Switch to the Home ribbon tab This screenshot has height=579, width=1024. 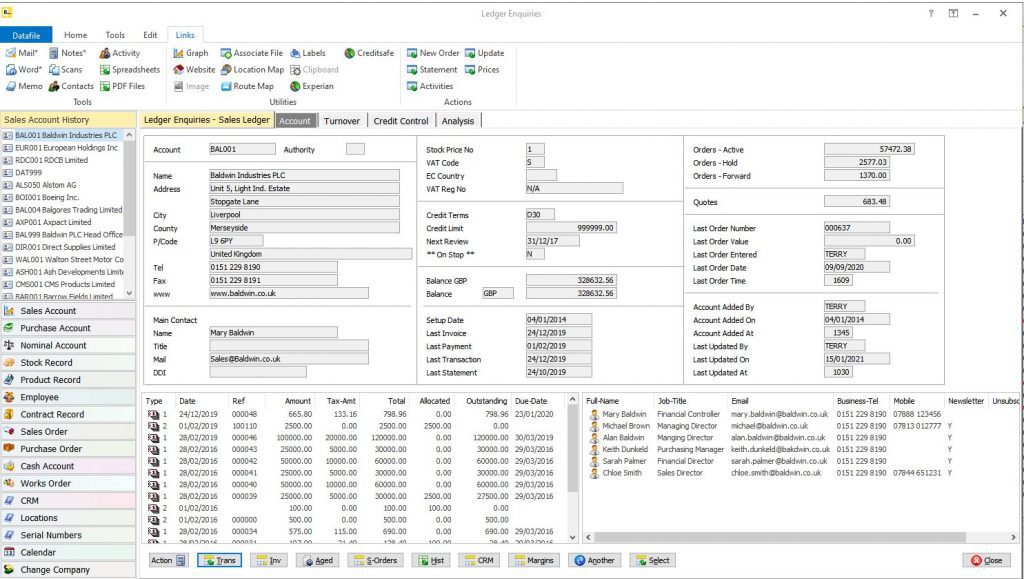pyautogui.click(x=75, y=35)
